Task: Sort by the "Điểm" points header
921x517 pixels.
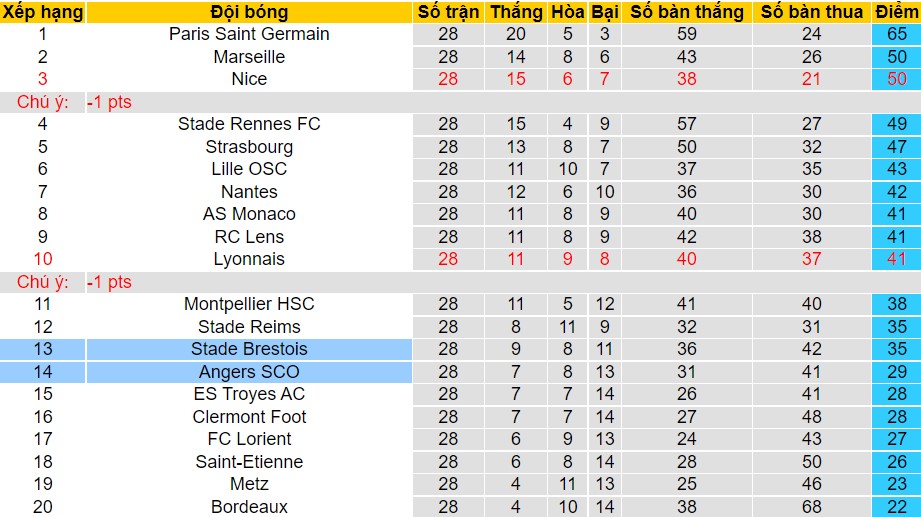Action: 896,12
